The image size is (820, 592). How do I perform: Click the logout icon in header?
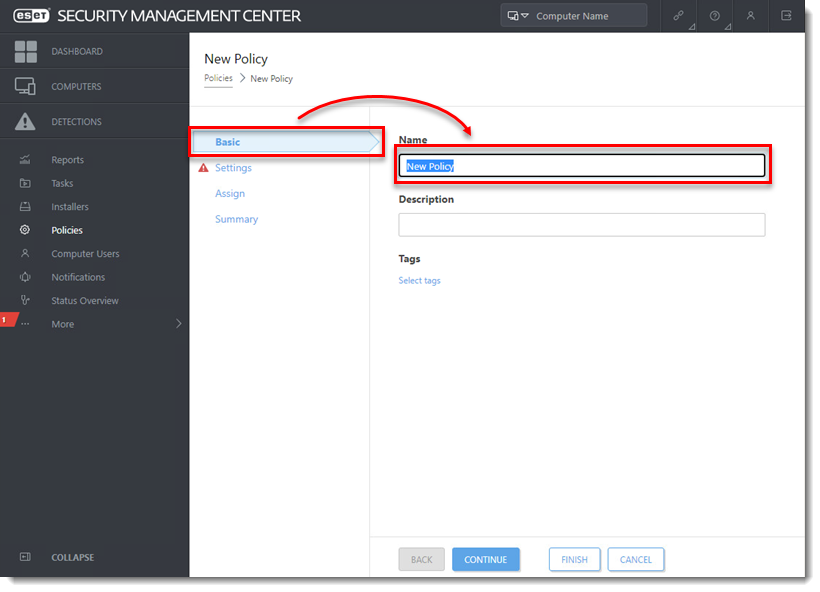tap(786, 16)
